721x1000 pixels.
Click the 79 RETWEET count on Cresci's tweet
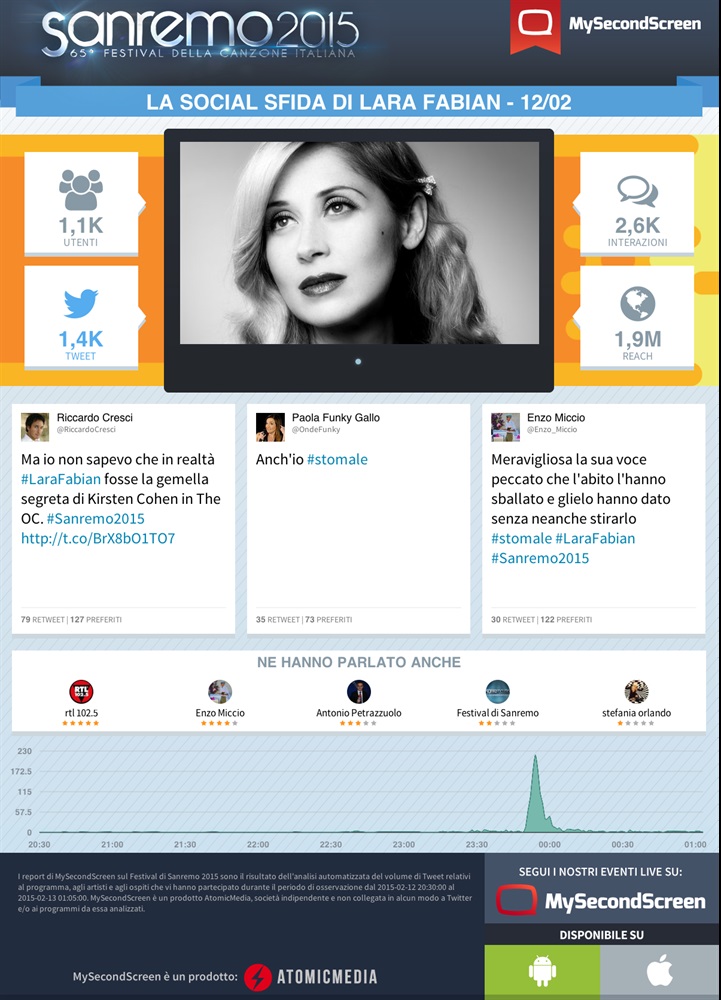pyautogui.click(x=43, y=619)
